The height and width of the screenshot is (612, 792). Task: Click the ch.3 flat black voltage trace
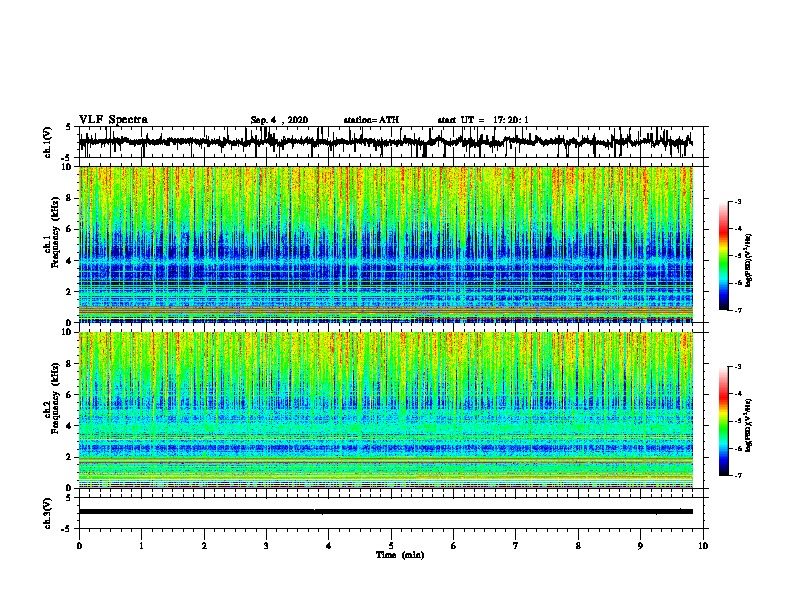coord(386,512)
